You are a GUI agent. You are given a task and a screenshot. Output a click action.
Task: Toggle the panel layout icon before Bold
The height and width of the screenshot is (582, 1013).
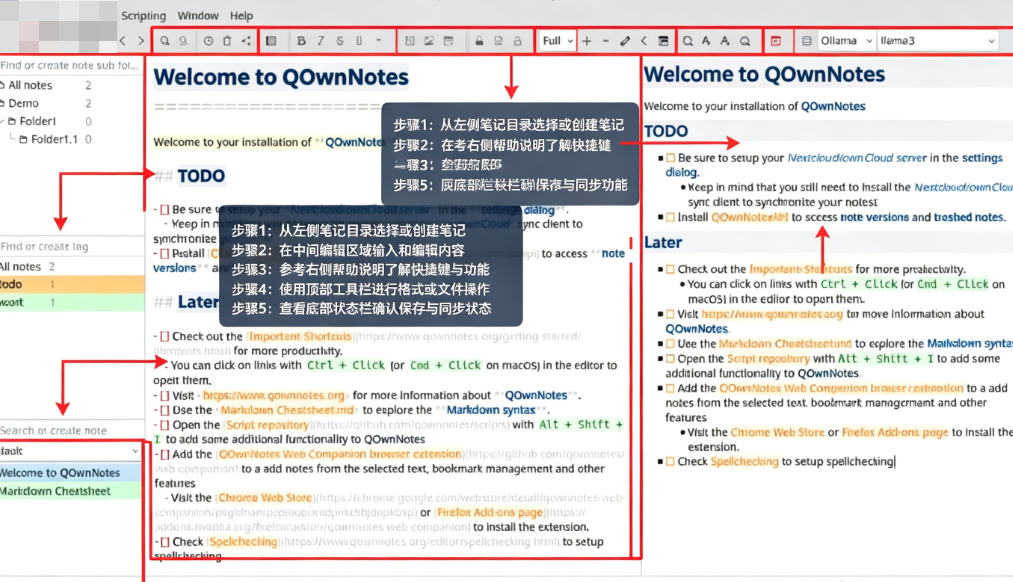pyautogui.click(x=271, y=41)
